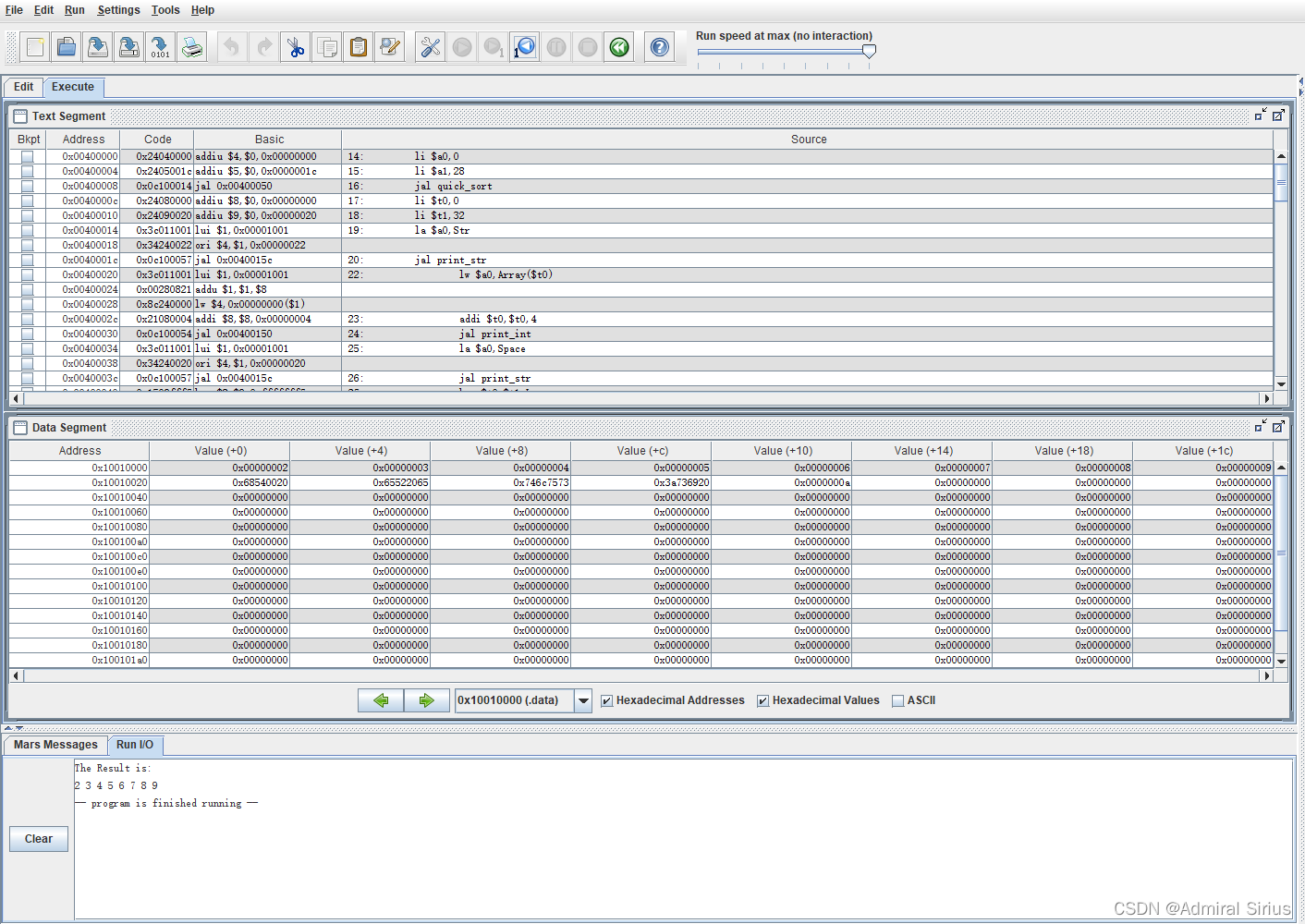Select the Run I/O tab

(x=135, y=745)
